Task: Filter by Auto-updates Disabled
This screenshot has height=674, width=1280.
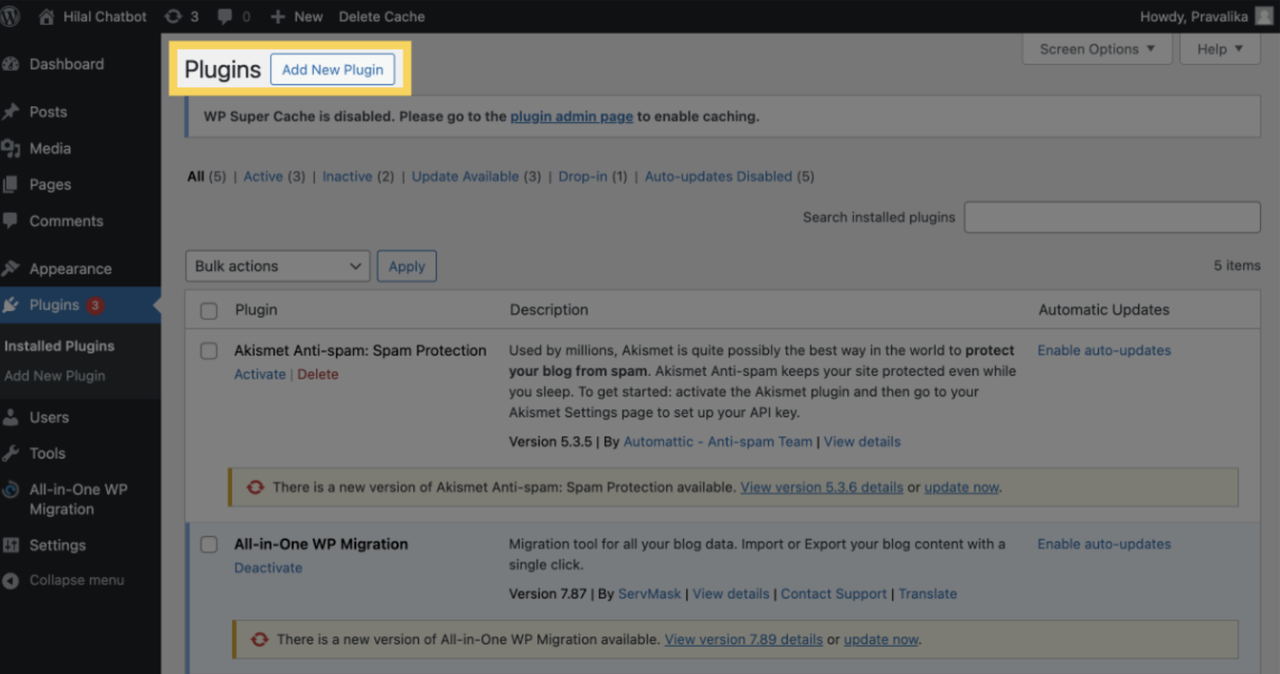Action: click(718, 176)
